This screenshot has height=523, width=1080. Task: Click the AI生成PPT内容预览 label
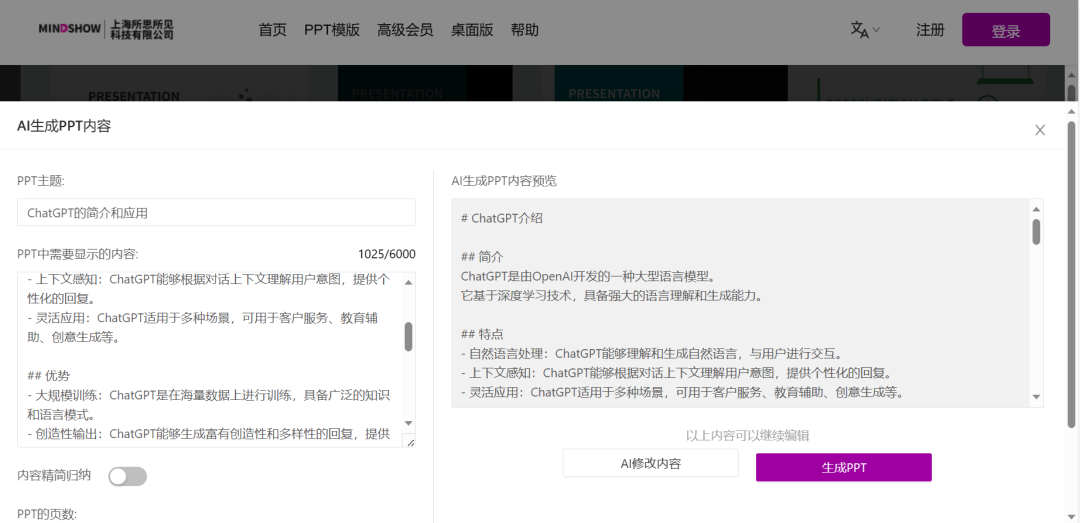click(503, 181)
